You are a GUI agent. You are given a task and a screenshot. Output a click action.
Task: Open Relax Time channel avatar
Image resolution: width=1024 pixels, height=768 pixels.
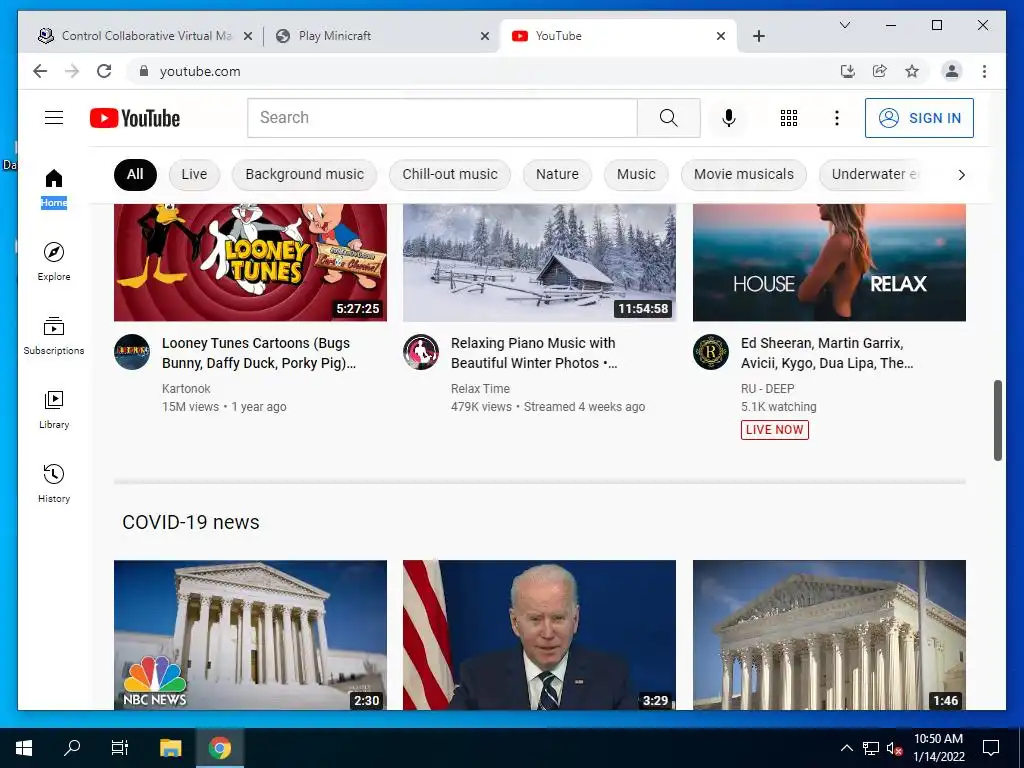[x=421, y=352]
